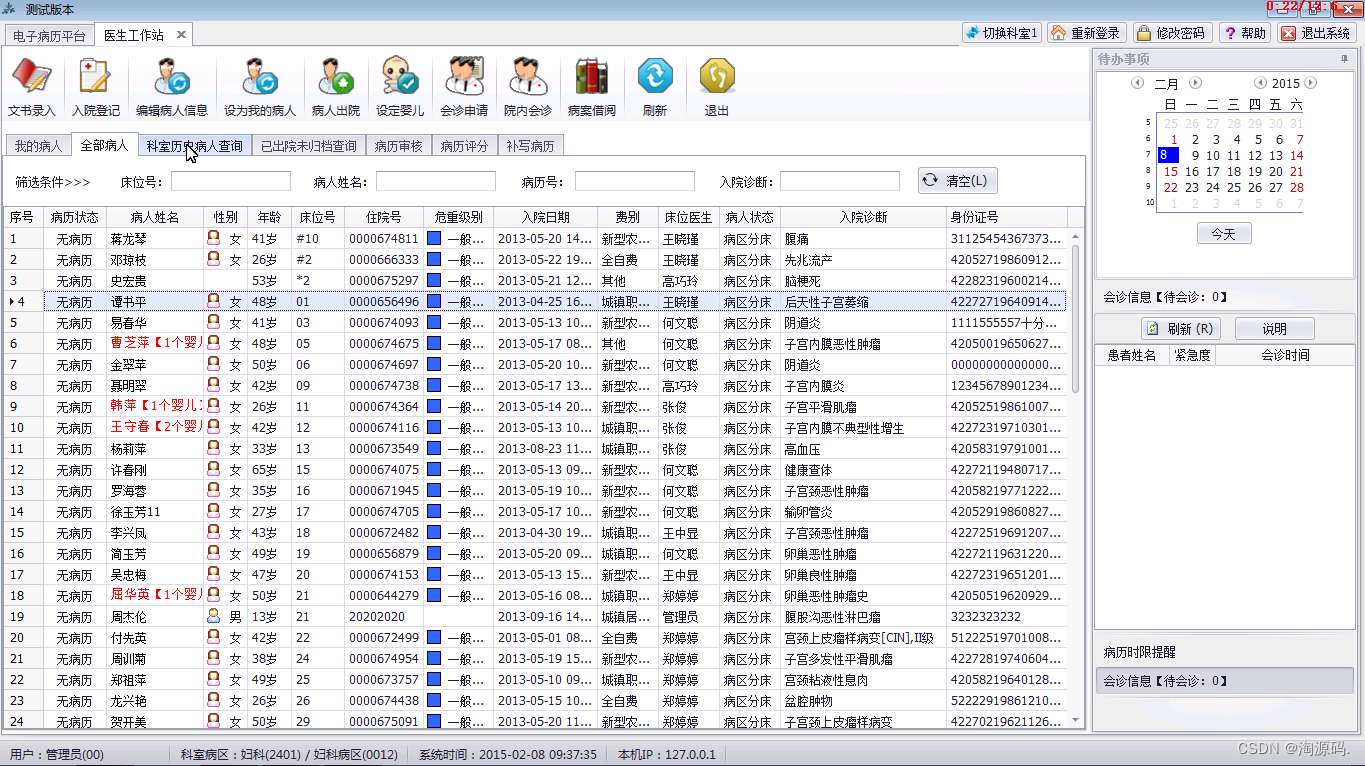
Task: Click 住院号 0000674075 cell
Action: click(384, 469)
